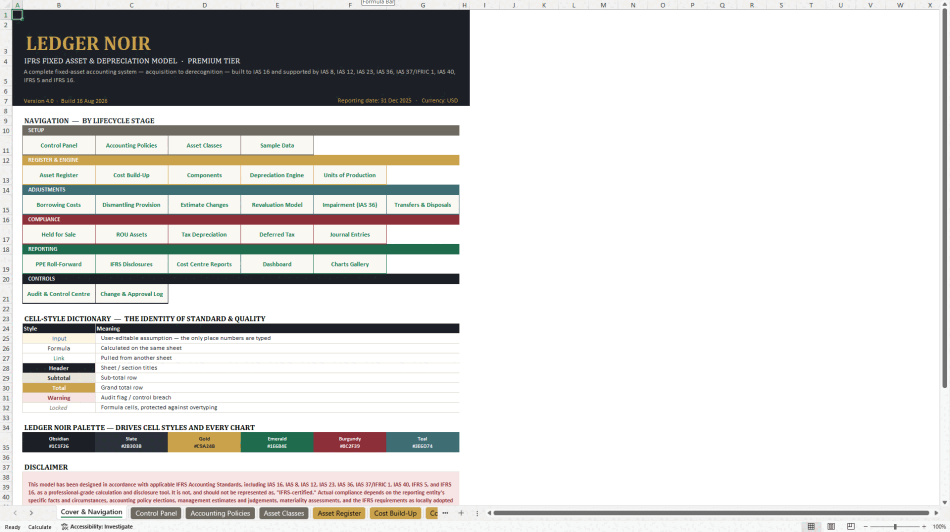Viewport: 950px width, 532px height.
Task: Click the horizontal scrollbar thumb
Action: coord(711,513)
